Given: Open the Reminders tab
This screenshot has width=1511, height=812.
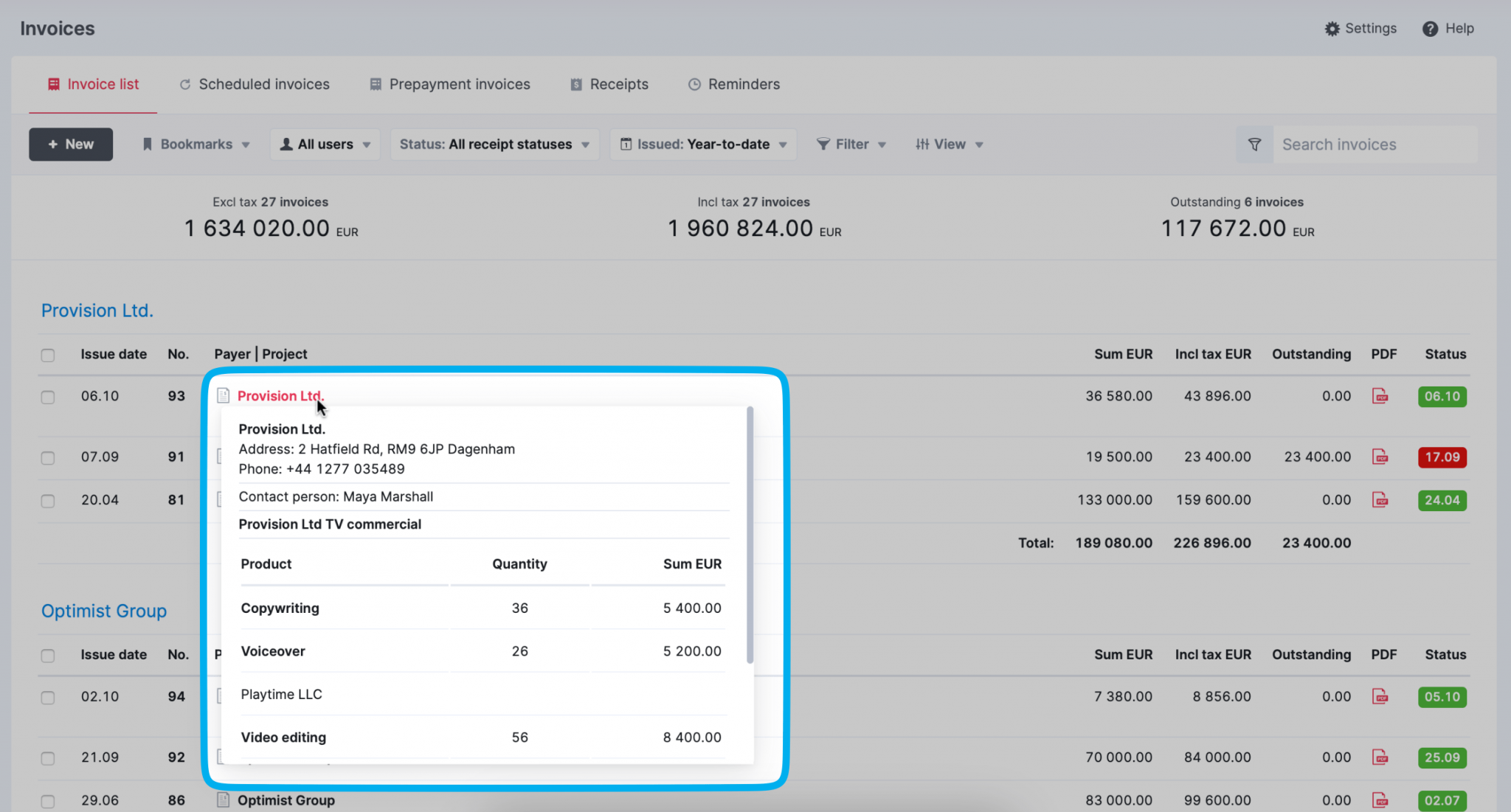Looking at the screenshot, I should (733, 84).
